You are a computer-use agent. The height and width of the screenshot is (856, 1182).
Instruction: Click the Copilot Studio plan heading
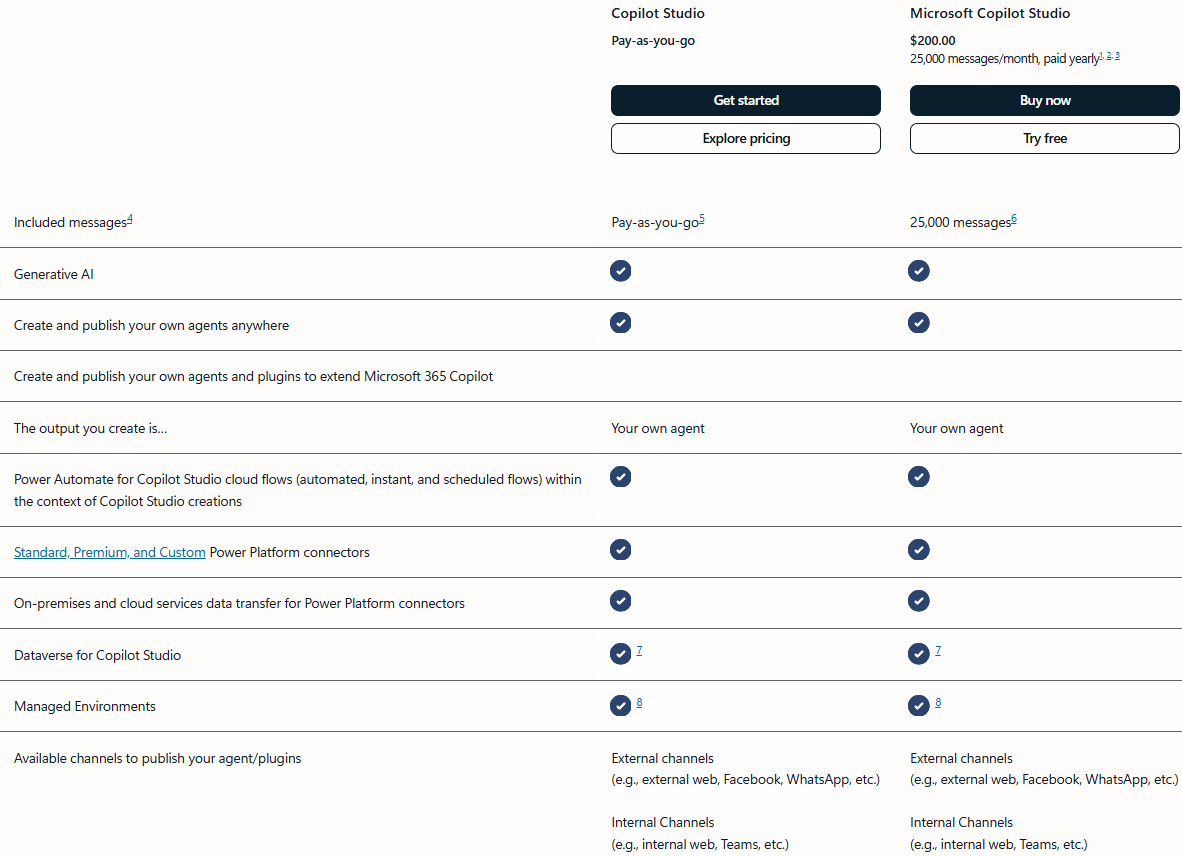(x=658, y=14)
